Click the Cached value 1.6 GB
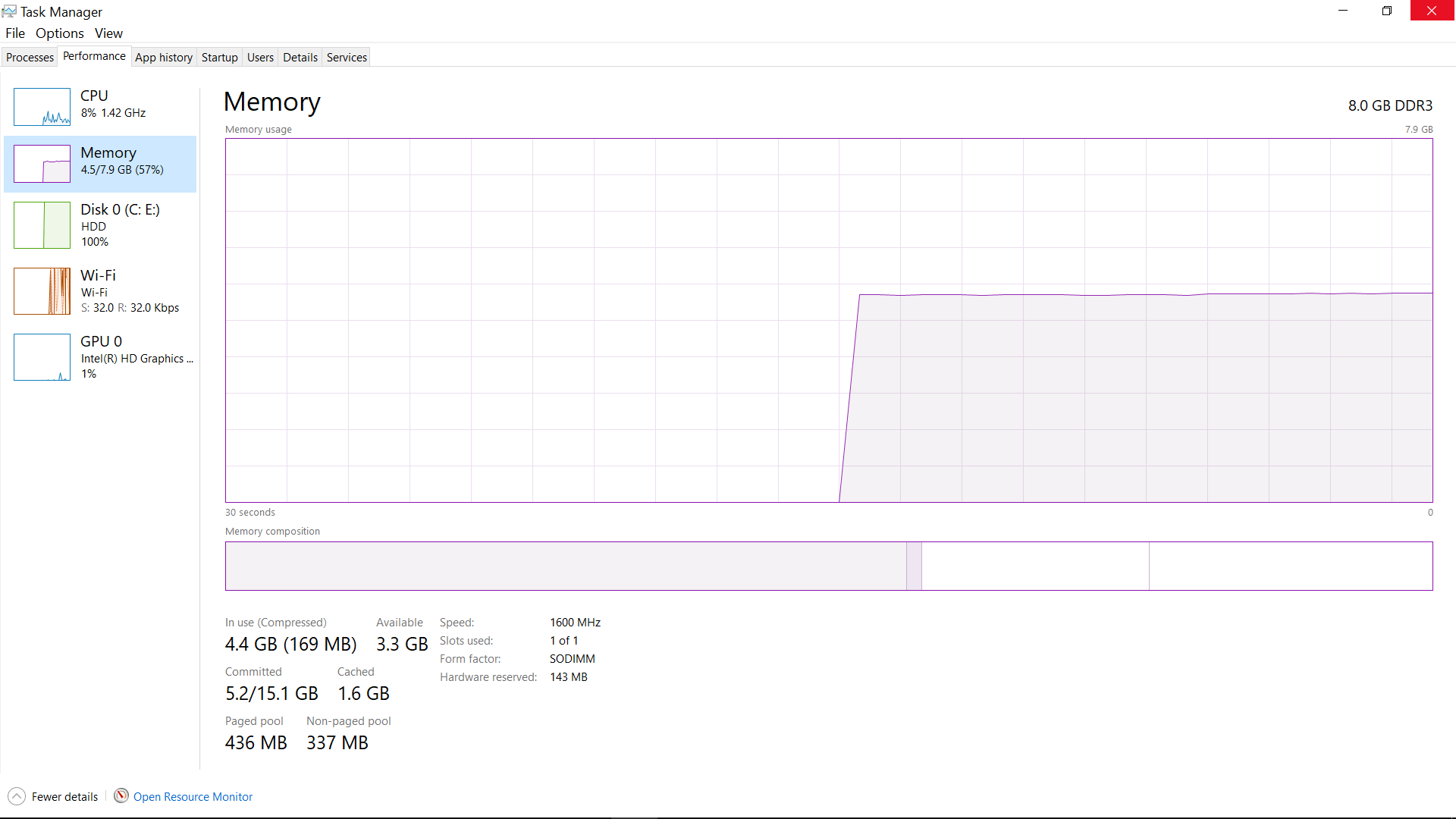 (x=363, y=694)
